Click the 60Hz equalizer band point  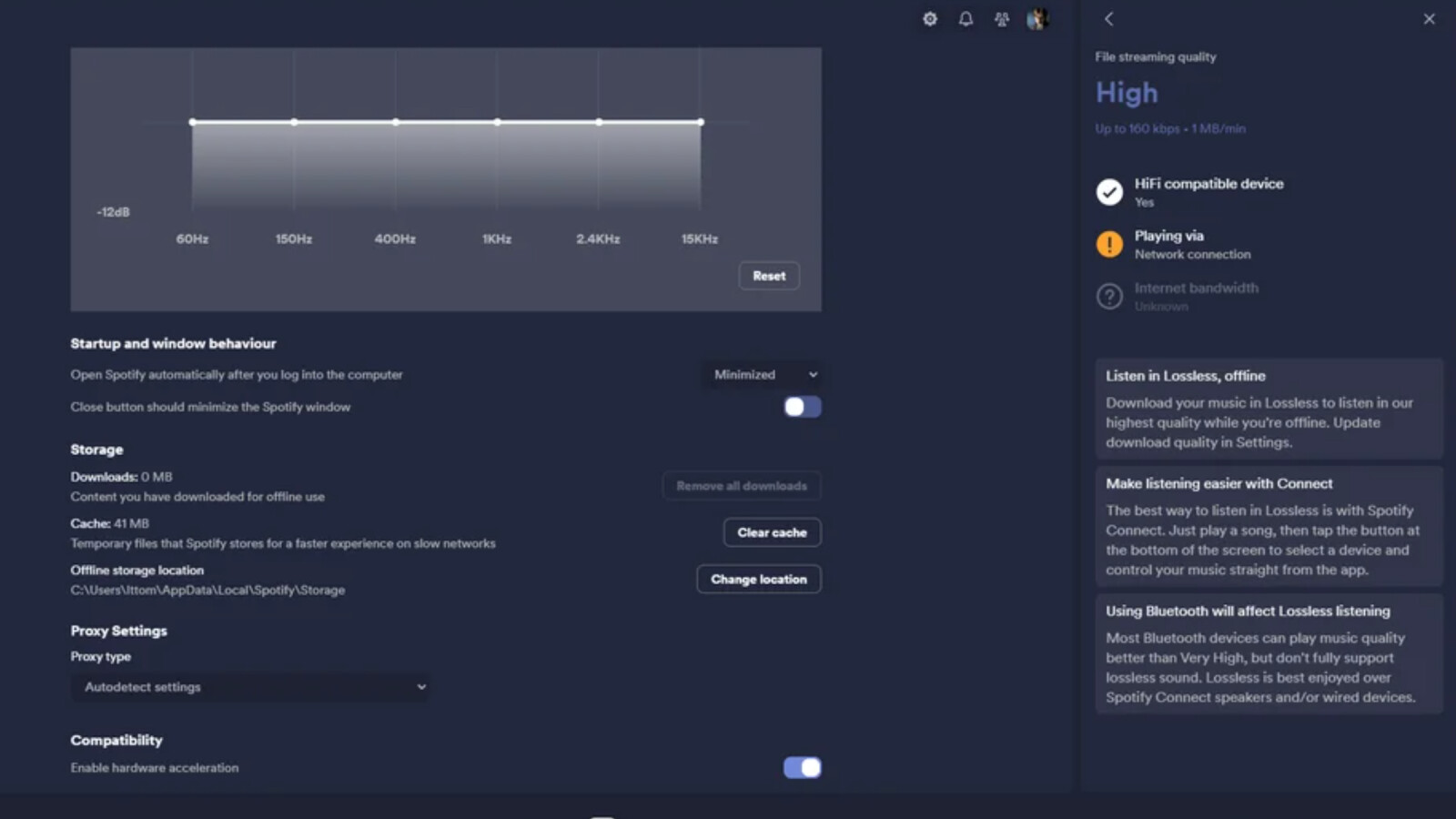point(192,122)
